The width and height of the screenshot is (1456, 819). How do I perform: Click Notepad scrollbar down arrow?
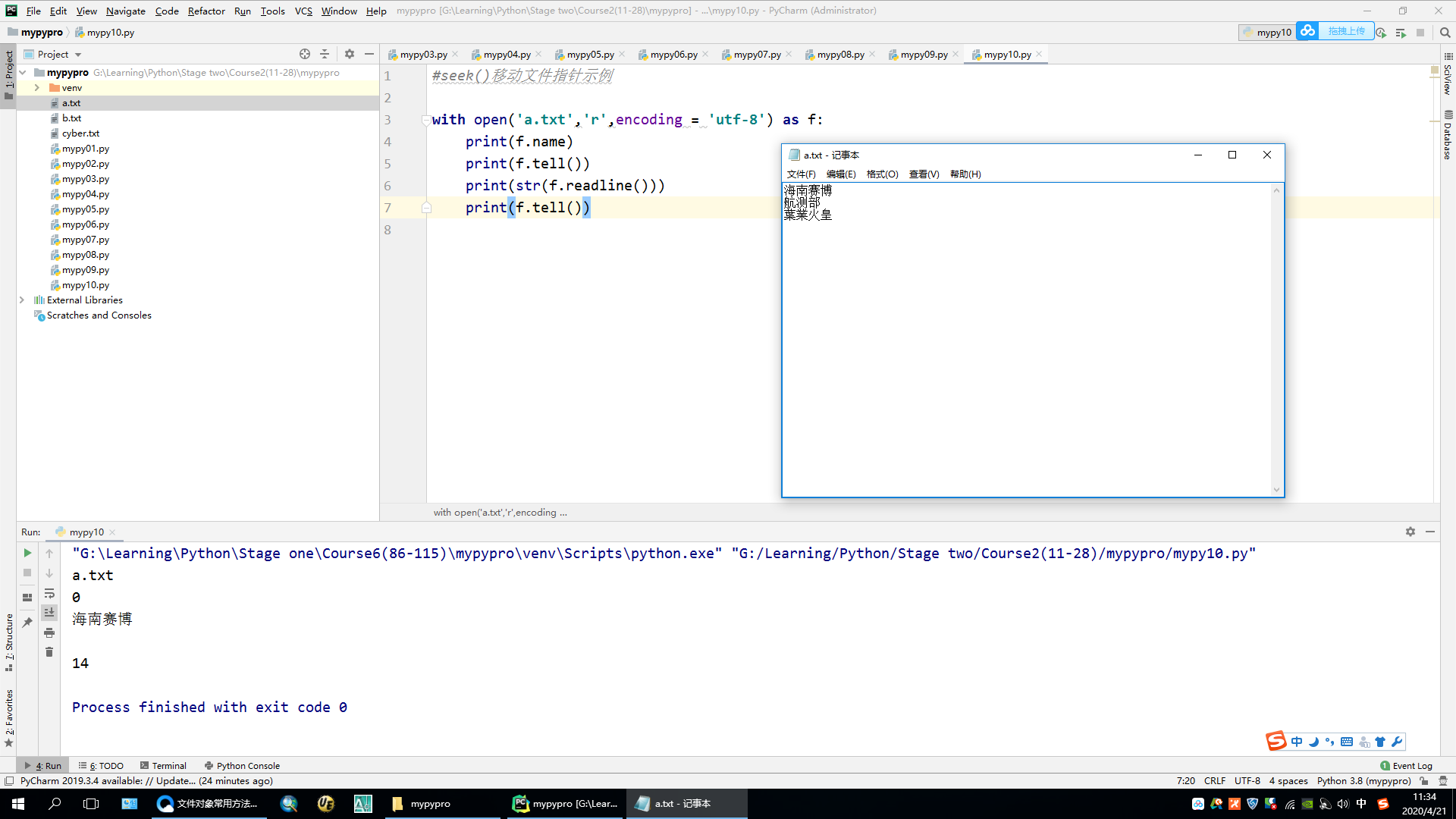click(1276, 490)
